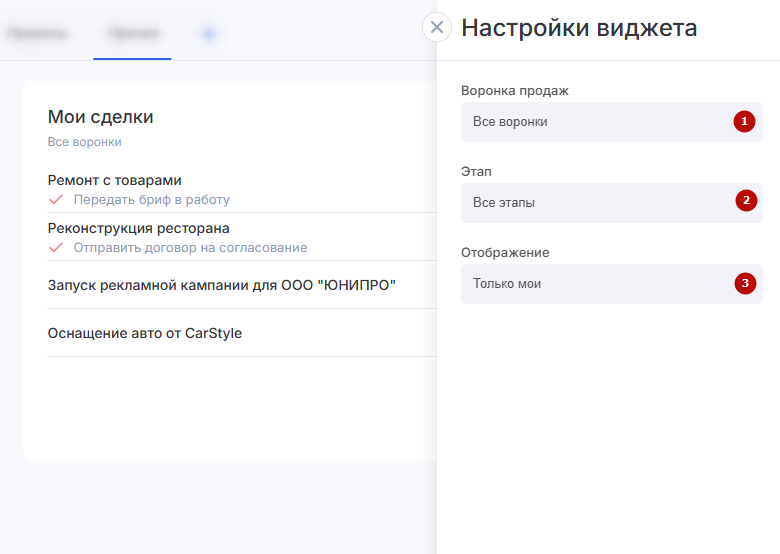Open "Отображение" dropdown set to "Только мои"
The width and height of the screenshot is (780, 554).
click(600, 284)
